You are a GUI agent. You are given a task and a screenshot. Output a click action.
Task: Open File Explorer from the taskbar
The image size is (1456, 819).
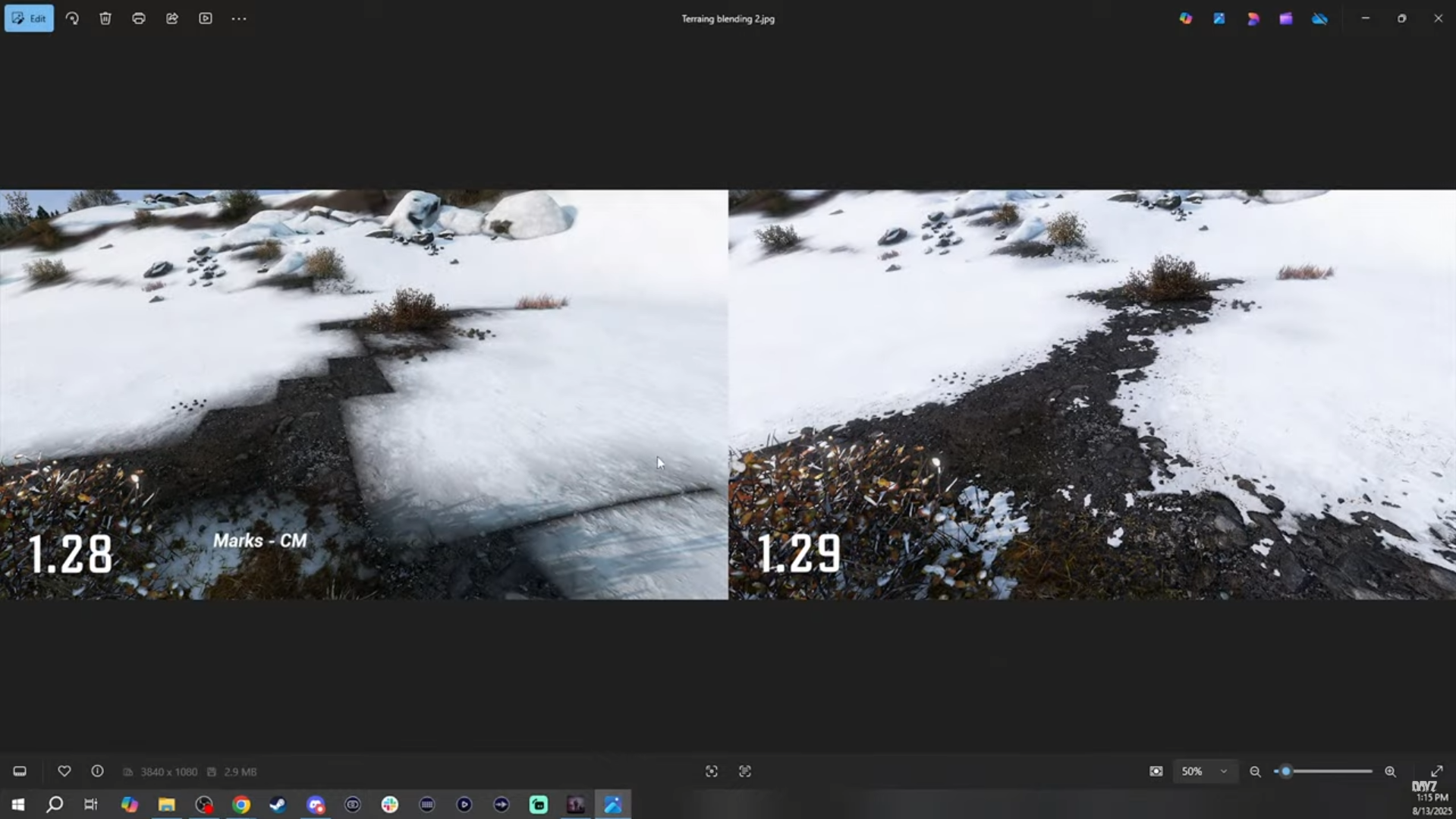pos(167,805)
